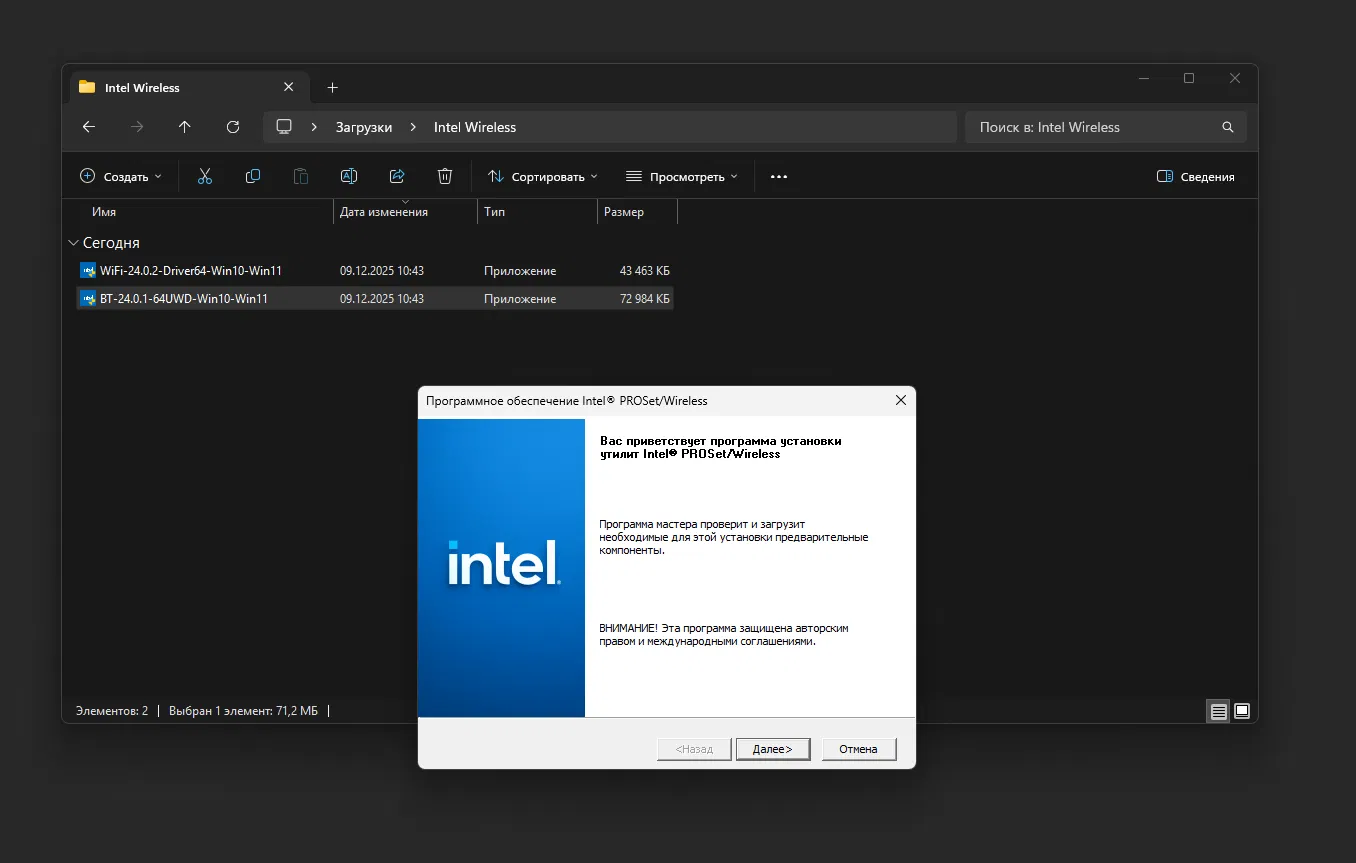Toggle the Сведения details pane
1356x863 pixels.
click(x=1196, y=176)
